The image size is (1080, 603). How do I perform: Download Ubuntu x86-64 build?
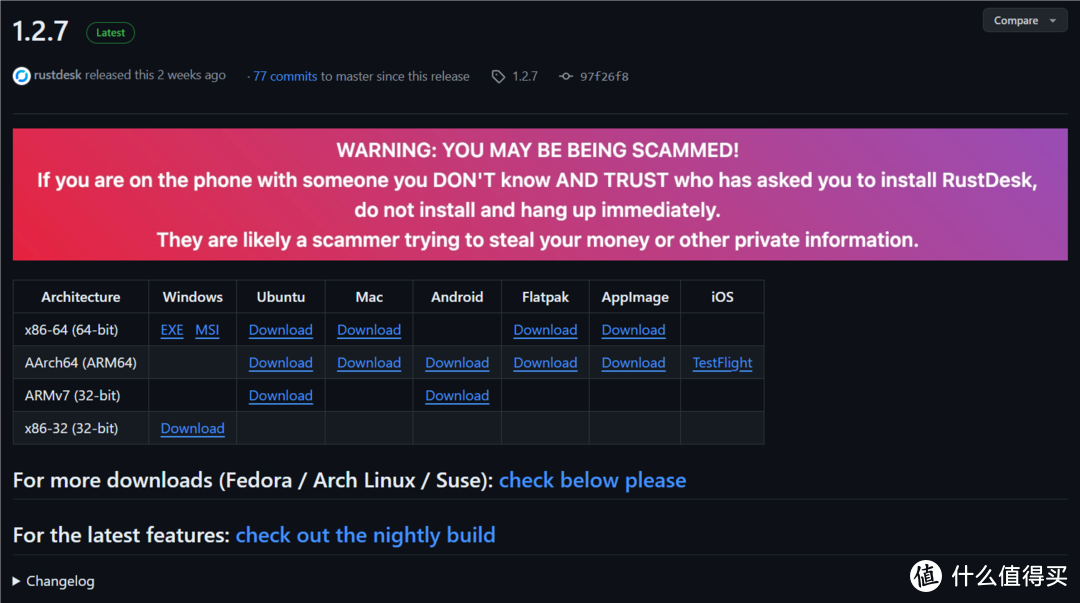click(x=281, y=330)
